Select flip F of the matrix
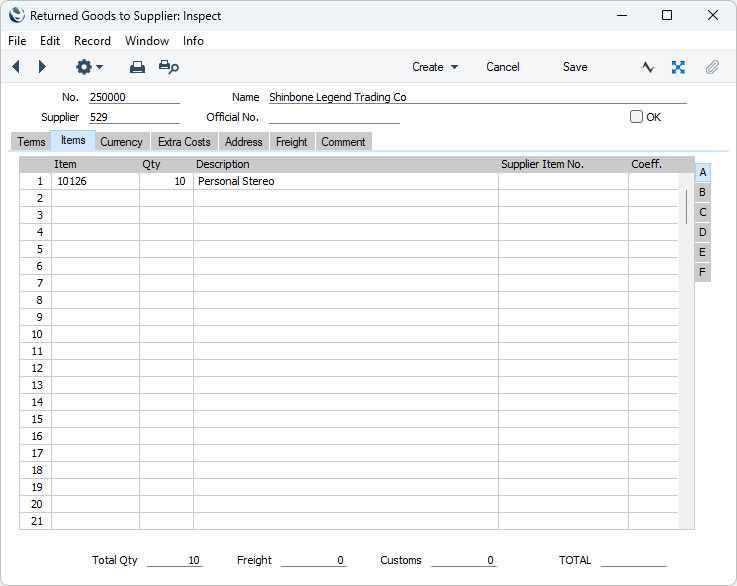This screenshot has width=737, height=586. coord(702,272)
